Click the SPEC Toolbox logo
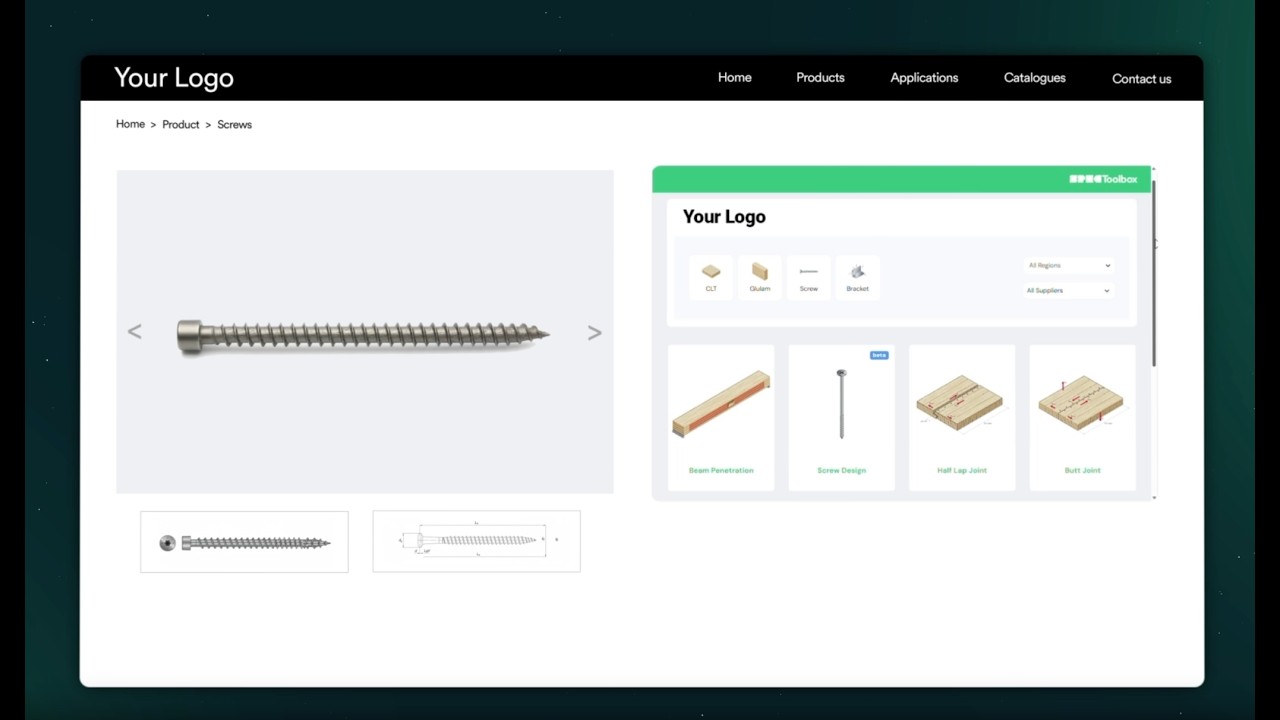Viewport: 1280px width, 720px height. [1103, 179]
